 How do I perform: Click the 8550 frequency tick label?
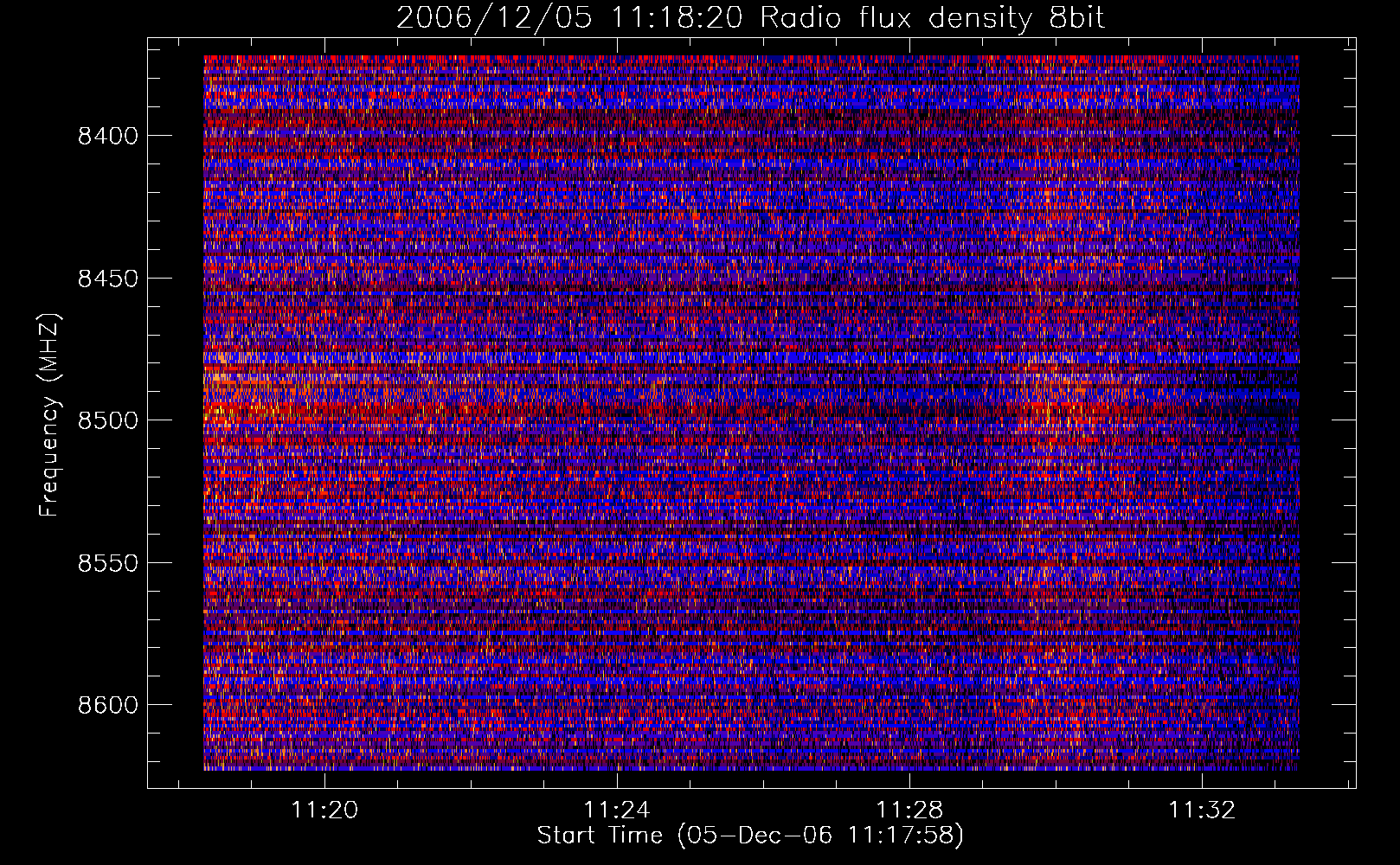coord(108,563)
